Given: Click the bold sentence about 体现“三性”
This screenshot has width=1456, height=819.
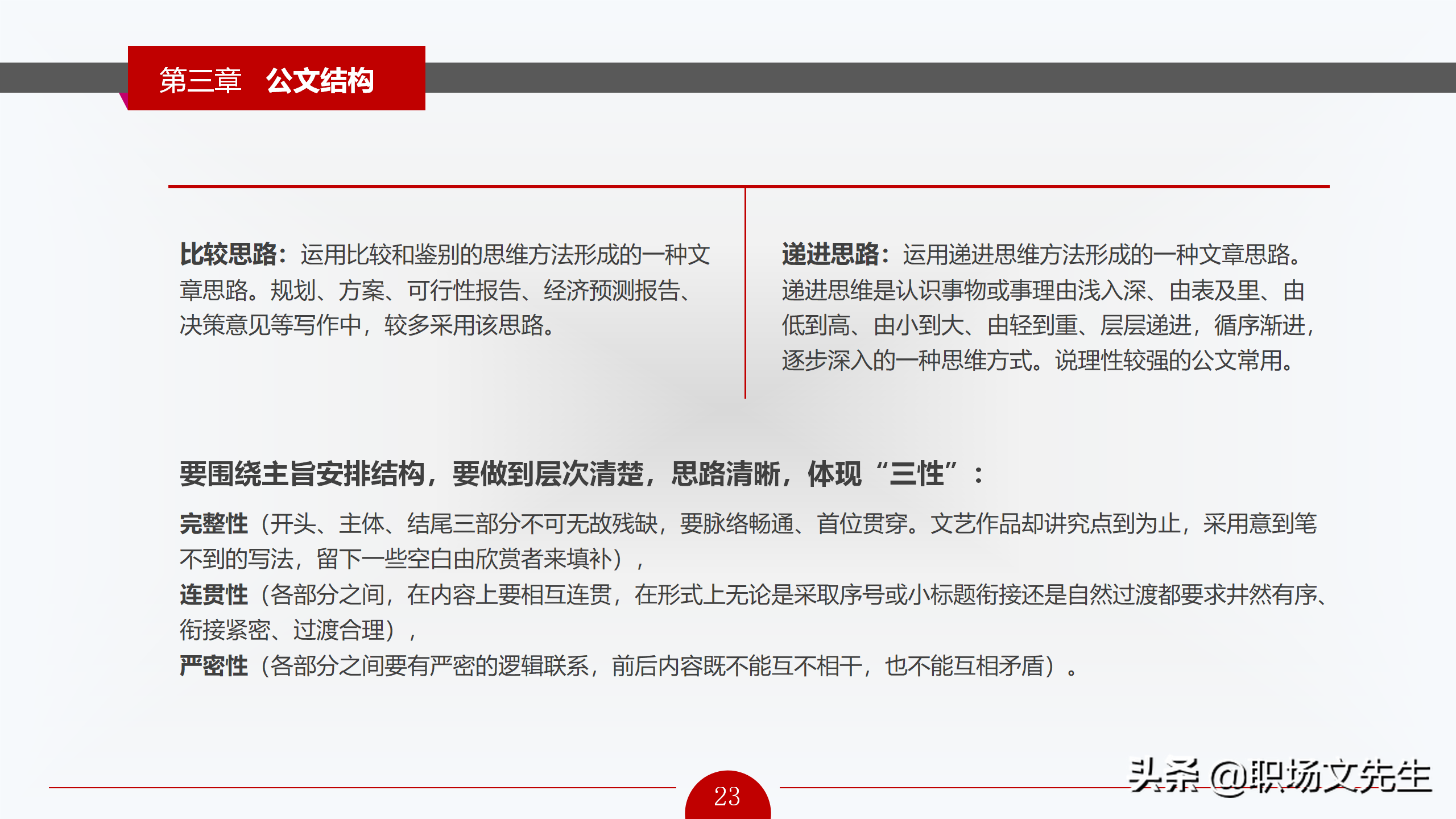Looking at the screenshot, I should 580,474.
